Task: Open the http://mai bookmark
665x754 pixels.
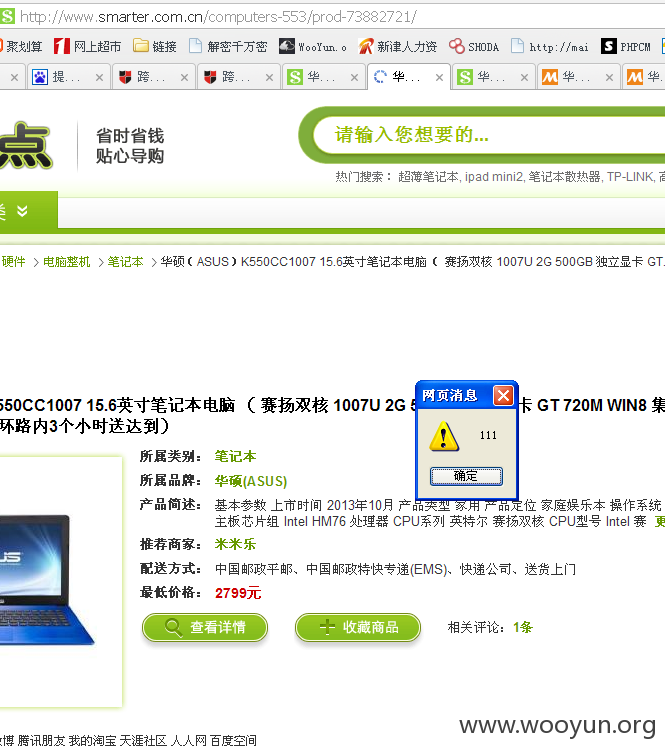Action: pyautogui.click(x=550, y=46)
